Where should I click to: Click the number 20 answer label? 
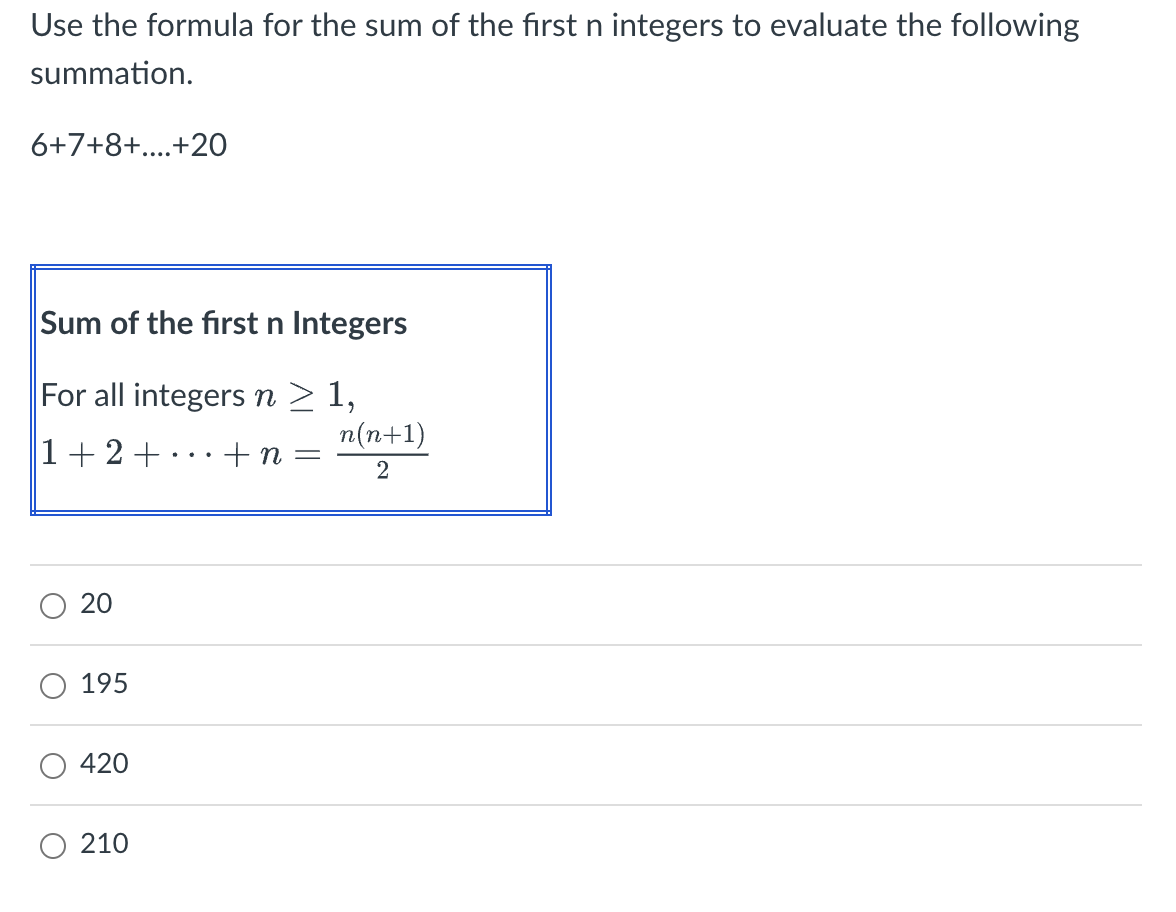(x=96, y=603)
